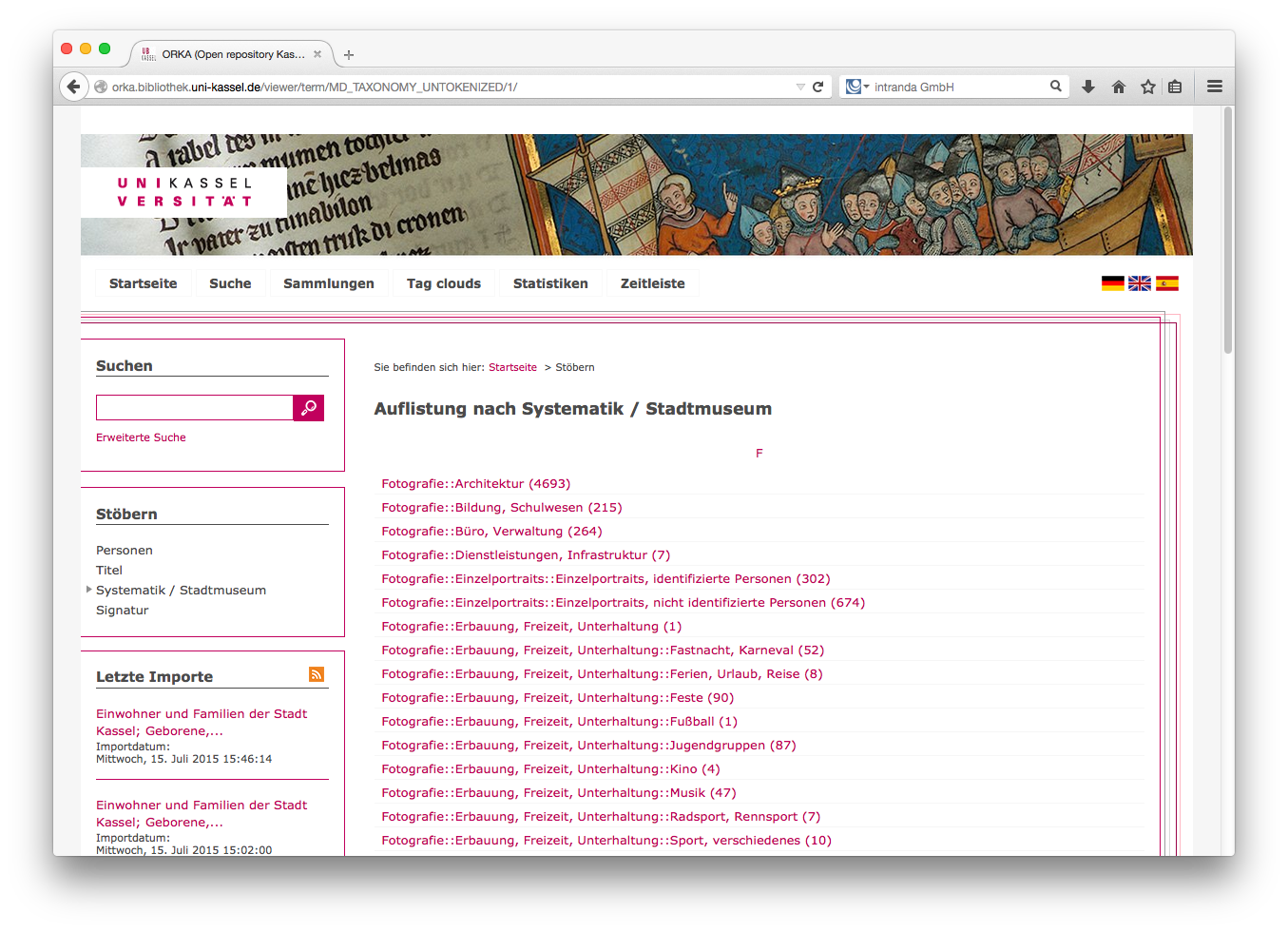Open Unterhaltung::Musik (47) entry
The image size is (1288, 932).
click(559, 793)
